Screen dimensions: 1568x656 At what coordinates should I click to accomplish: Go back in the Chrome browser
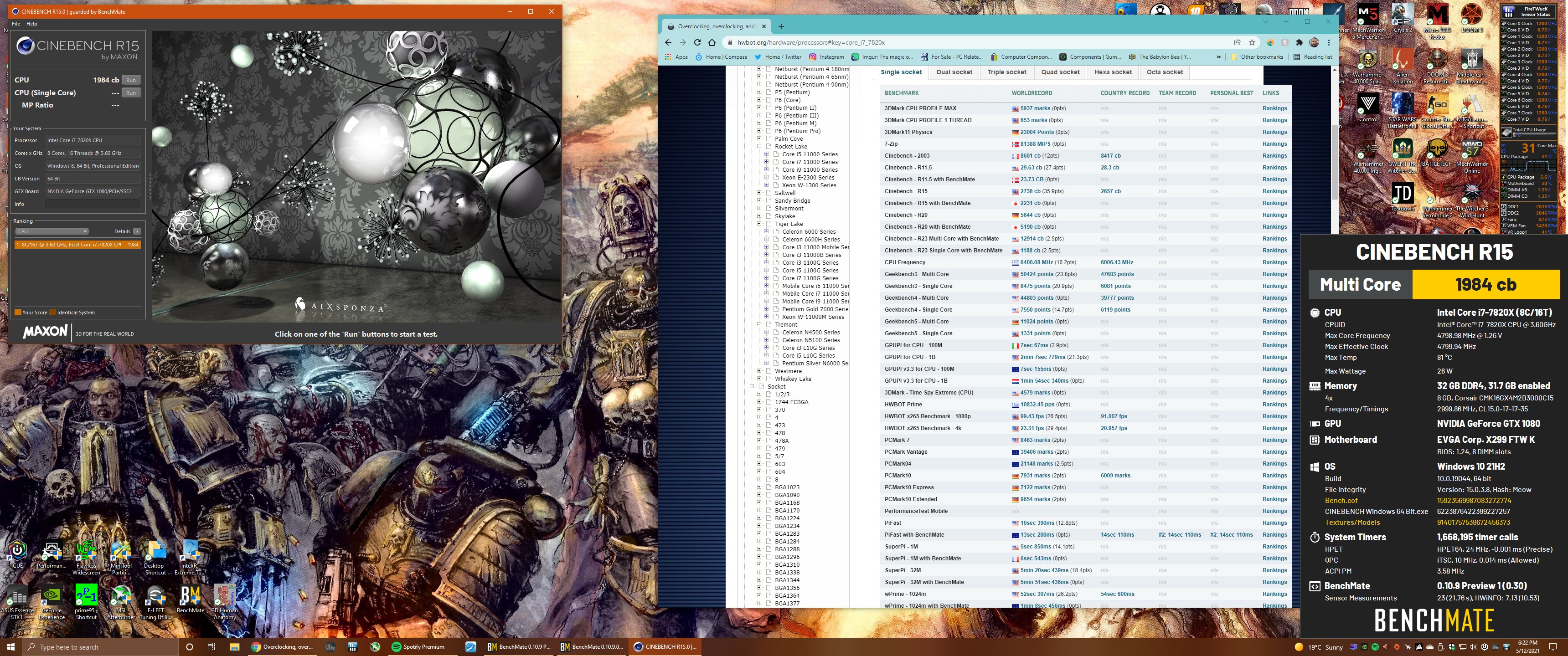click(x=668, y=43)
